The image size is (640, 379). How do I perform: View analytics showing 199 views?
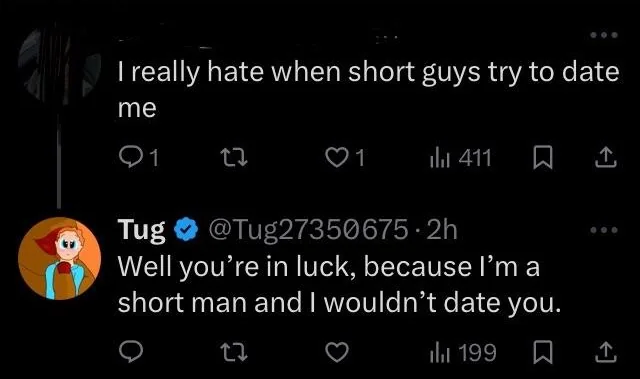(463, 352)
